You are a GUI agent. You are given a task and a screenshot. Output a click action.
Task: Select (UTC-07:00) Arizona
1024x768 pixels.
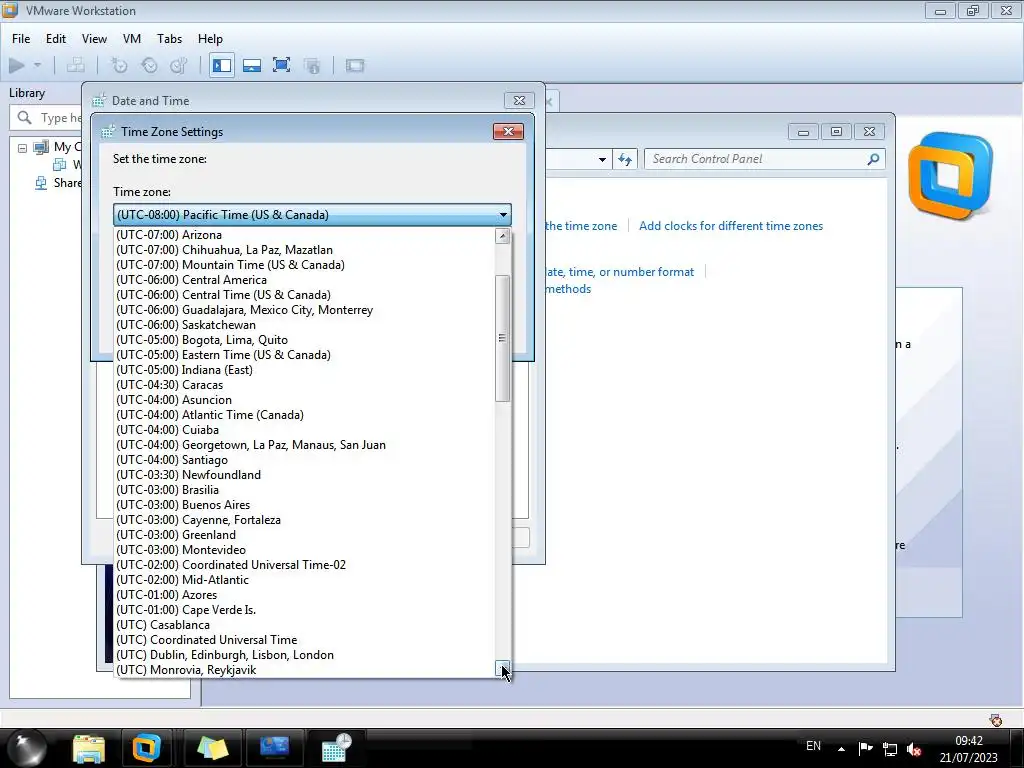304,234
